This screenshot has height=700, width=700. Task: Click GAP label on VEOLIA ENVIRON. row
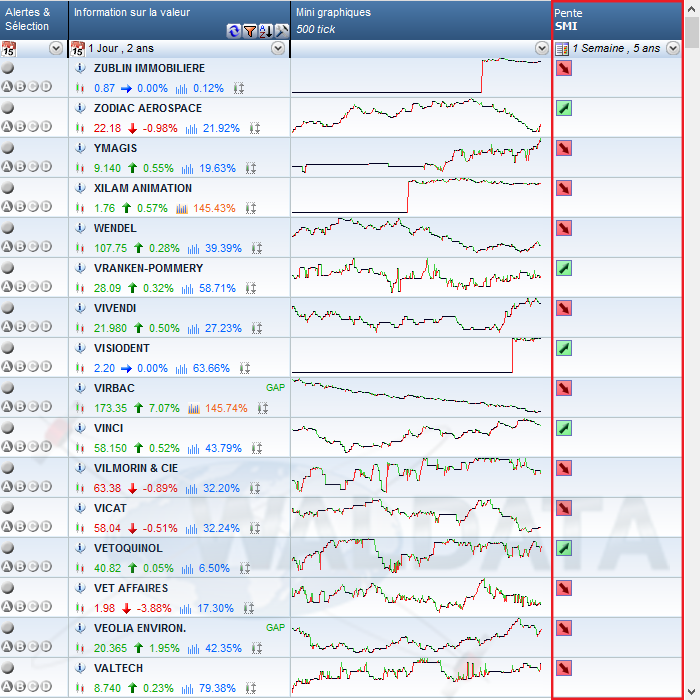pyautogui.click(x=275, y=628)
